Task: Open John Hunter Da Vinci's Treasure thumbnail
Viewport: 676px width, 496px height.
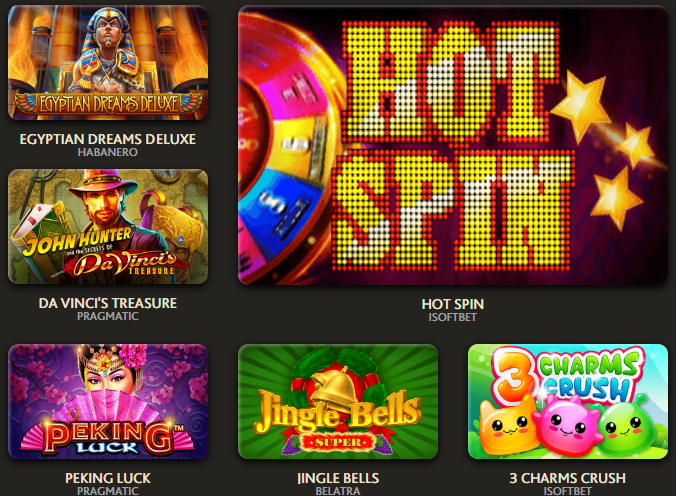Action: coord(108,226)
